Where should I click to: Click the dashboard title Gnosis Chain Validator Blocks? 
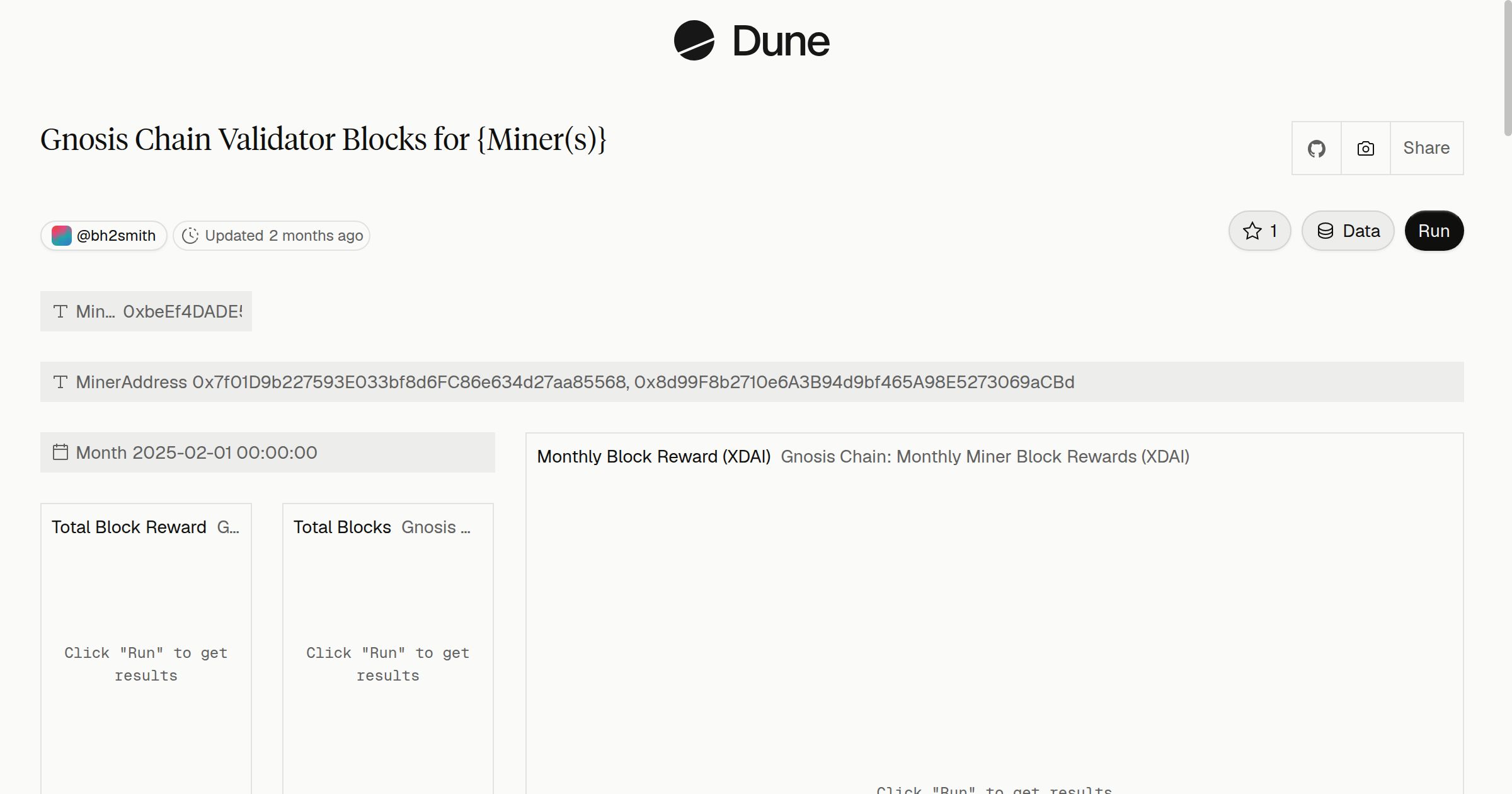click(x=323, y=139)
